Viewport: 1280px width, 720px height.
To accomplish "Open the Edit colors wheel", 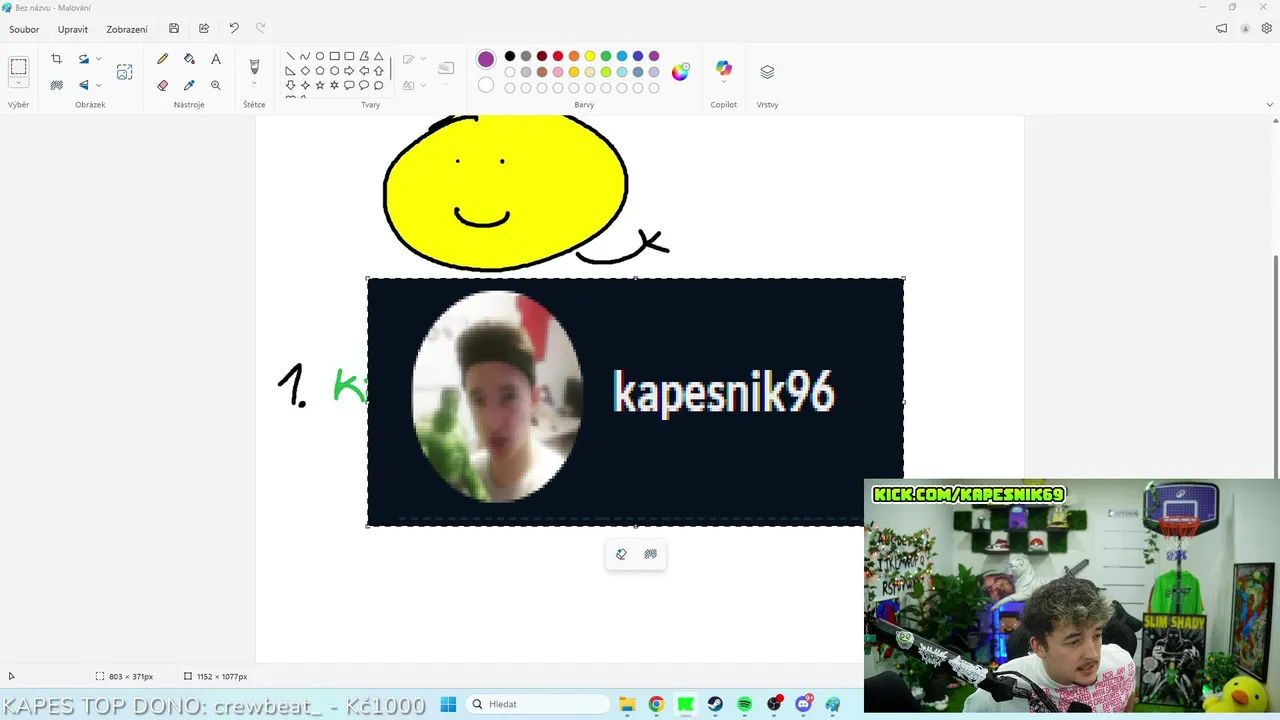I will 680,72.
